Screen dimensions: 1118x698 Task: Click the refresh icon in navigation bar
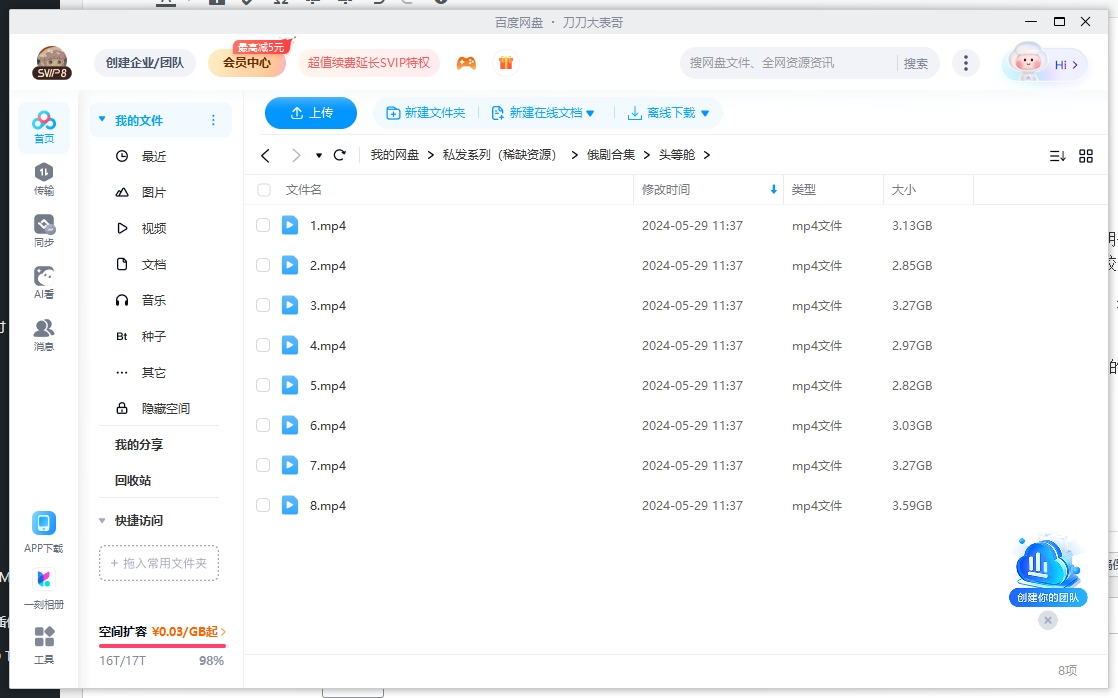coord(340,155)
